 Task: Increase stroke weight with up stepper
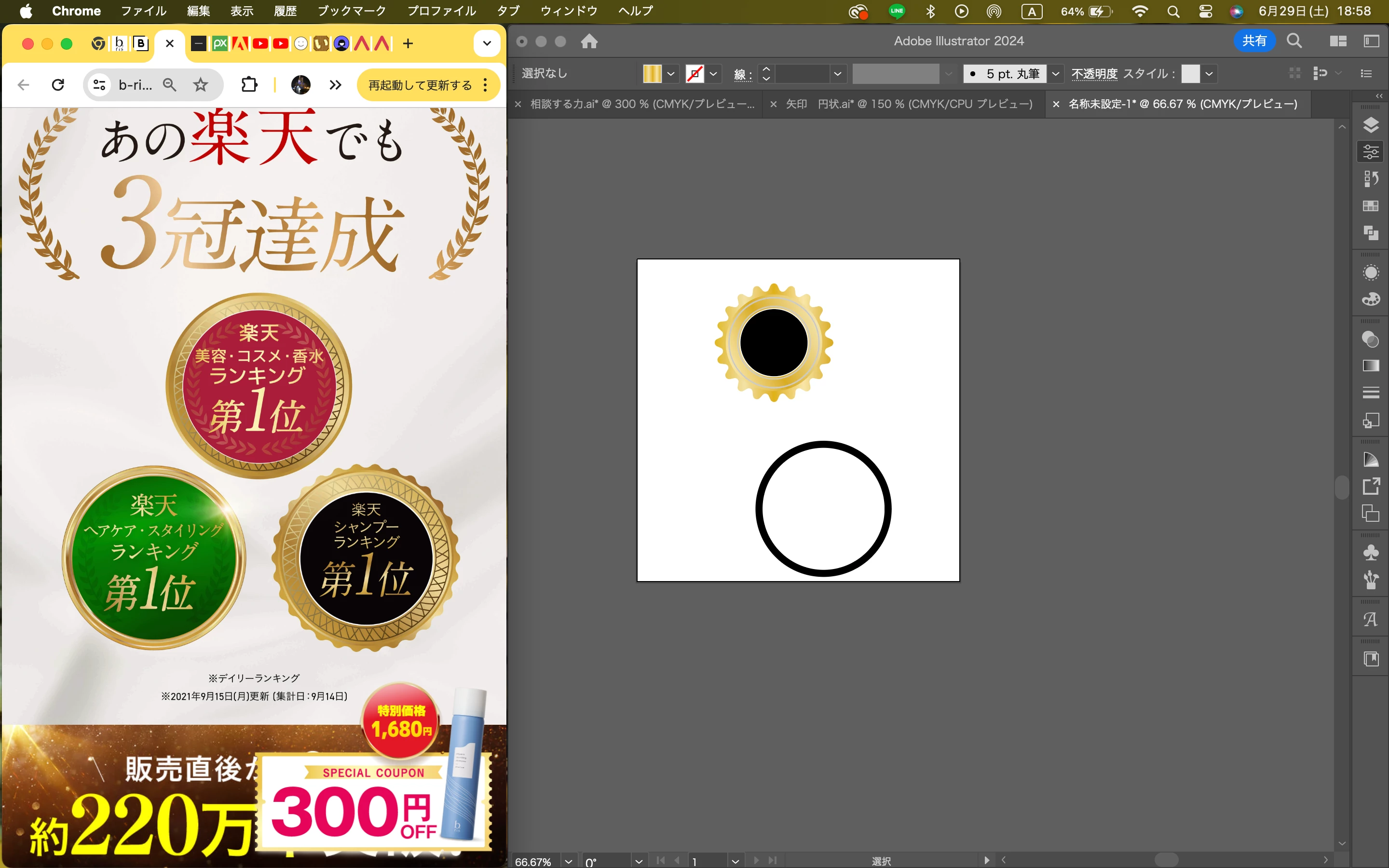point(766,68)
